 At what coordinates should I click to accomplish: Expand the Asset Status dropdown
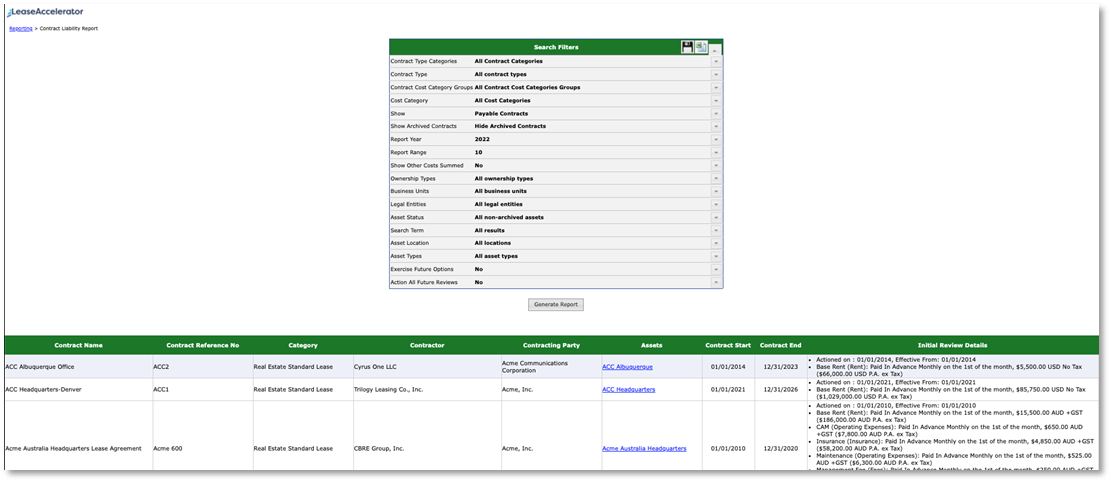[716, 218]
